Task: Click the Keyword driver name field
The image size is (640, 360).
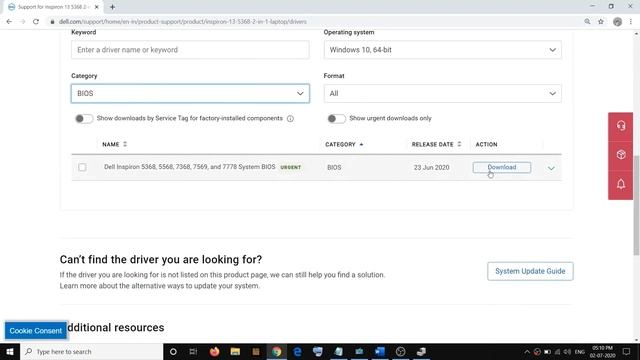Action: pos(190,50)
